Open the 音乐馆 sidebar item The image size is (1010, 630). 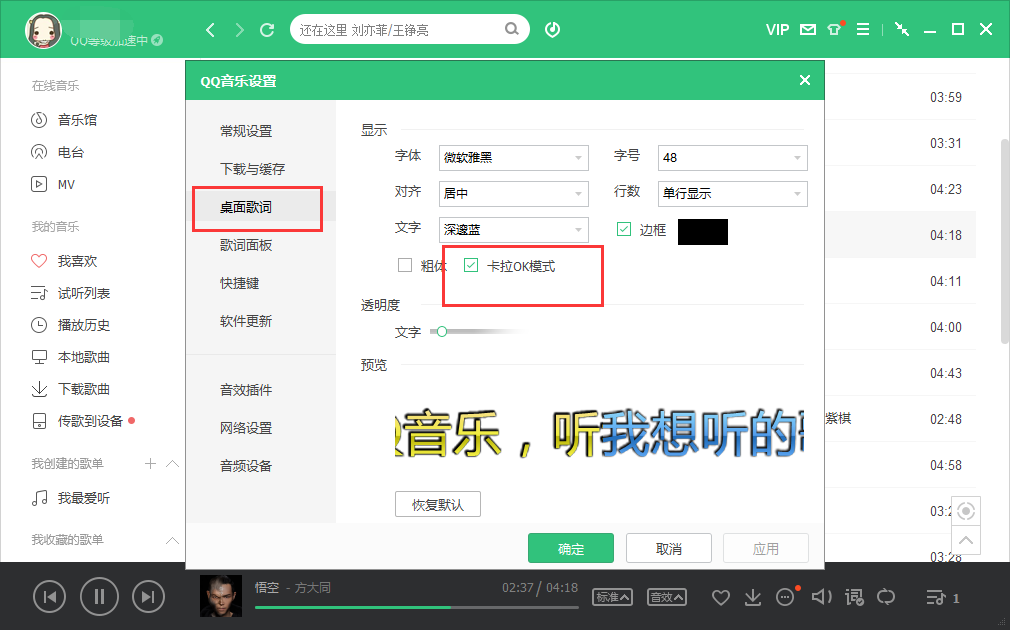click(64, 120)
